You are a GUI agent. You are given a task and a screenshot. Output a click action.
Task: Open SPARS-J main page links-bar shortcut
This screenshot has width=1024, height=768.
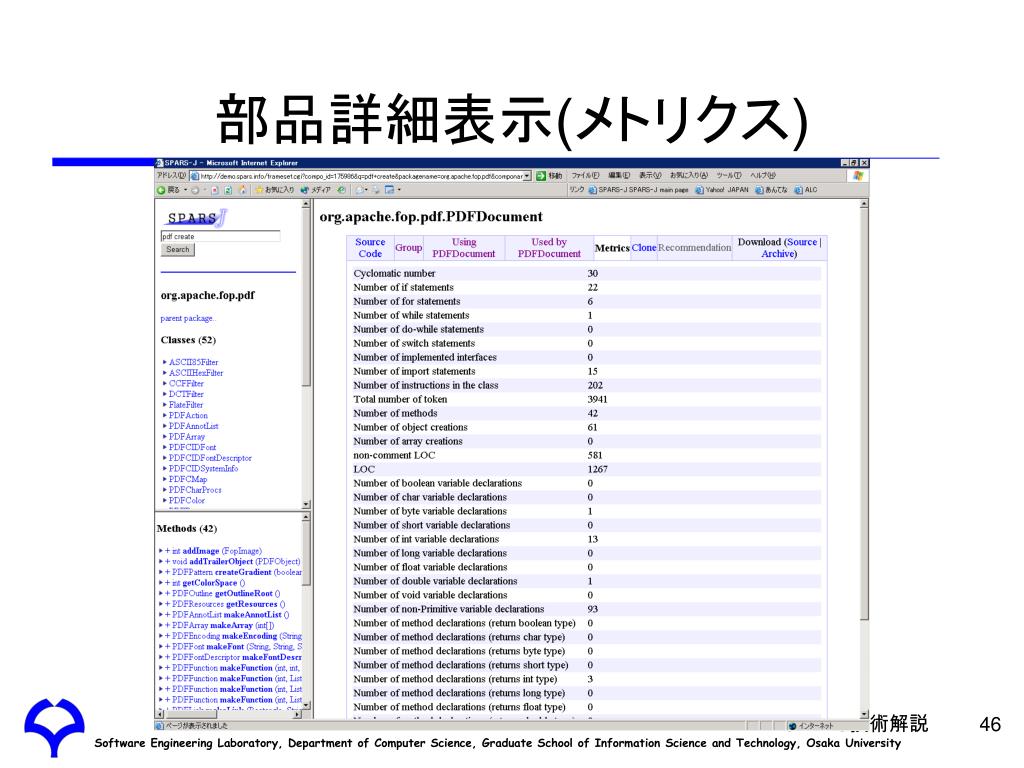click(x=639, y=190)
